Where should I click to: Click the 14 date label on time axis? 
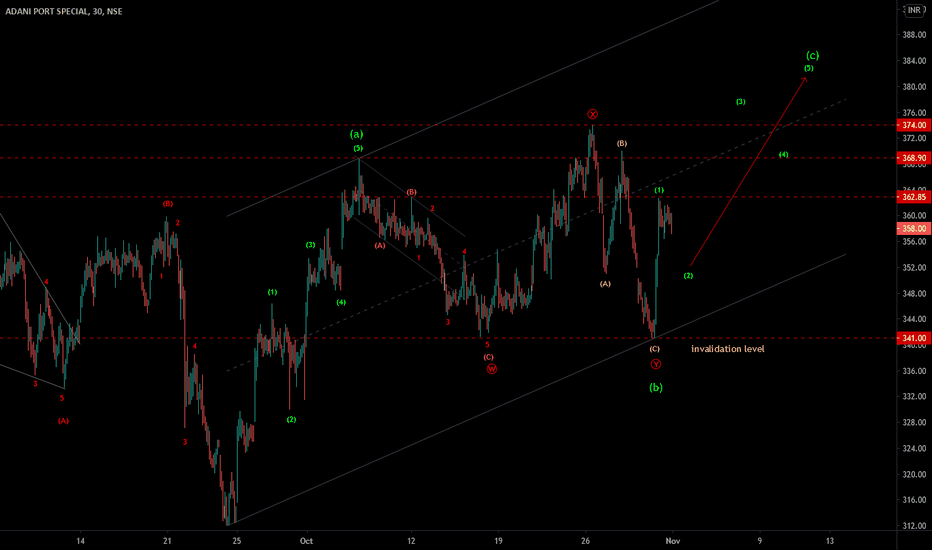click(x=80, y=541)
